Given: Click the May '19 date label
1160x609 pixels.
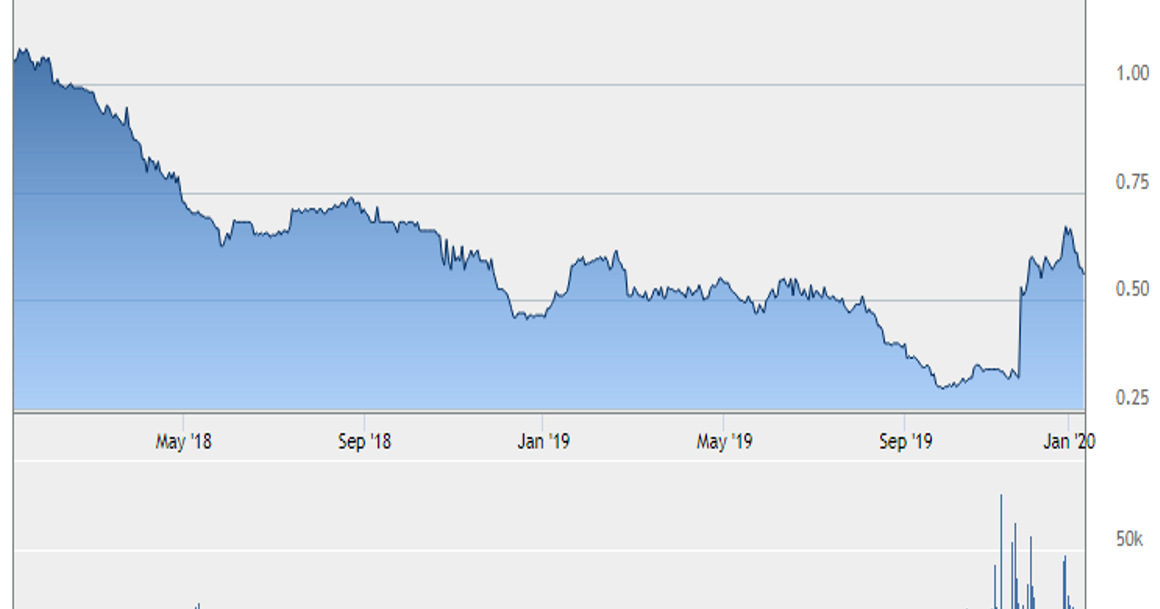Looking at the screenshot, I should [724, 442].
